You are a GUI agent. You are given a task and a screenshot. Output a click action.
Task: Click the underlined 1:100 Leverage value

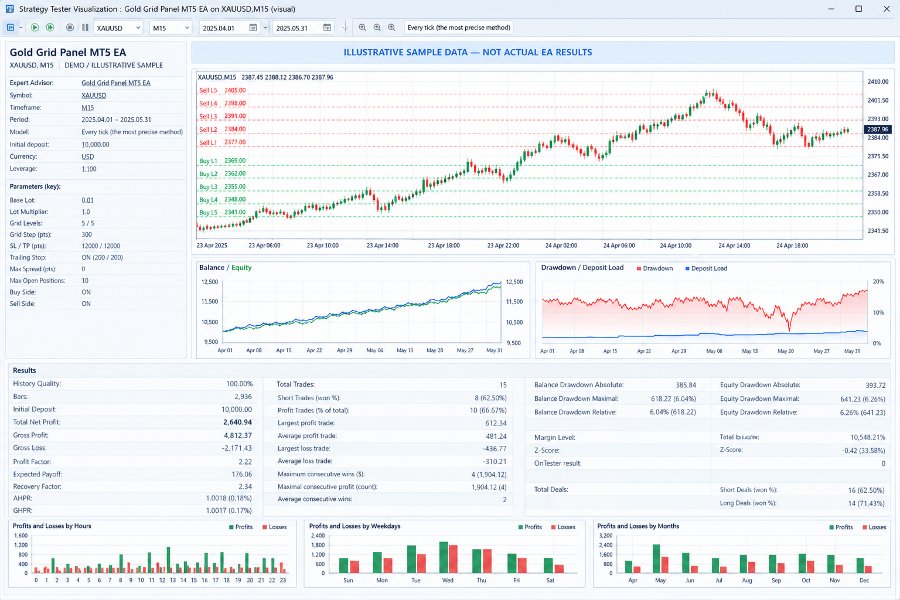(x=89, y=169)
